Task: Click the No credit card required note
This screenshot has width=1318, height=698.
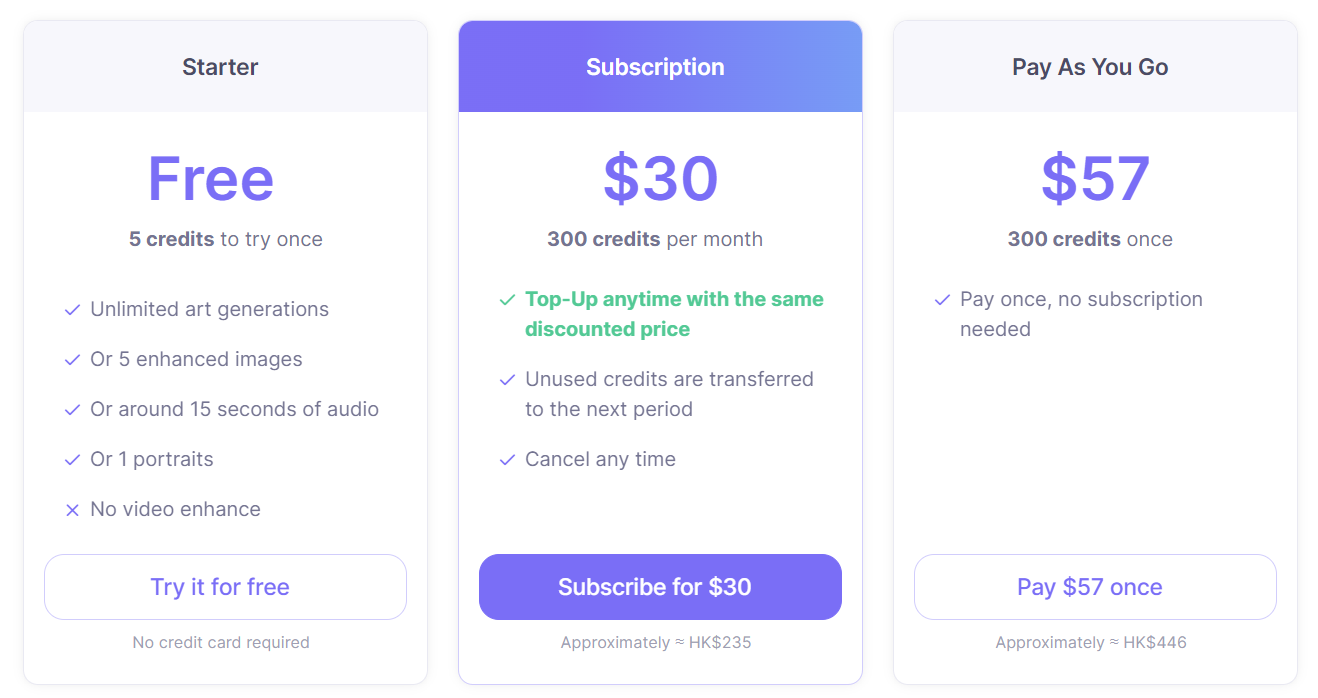Action: tap(221, 642)
